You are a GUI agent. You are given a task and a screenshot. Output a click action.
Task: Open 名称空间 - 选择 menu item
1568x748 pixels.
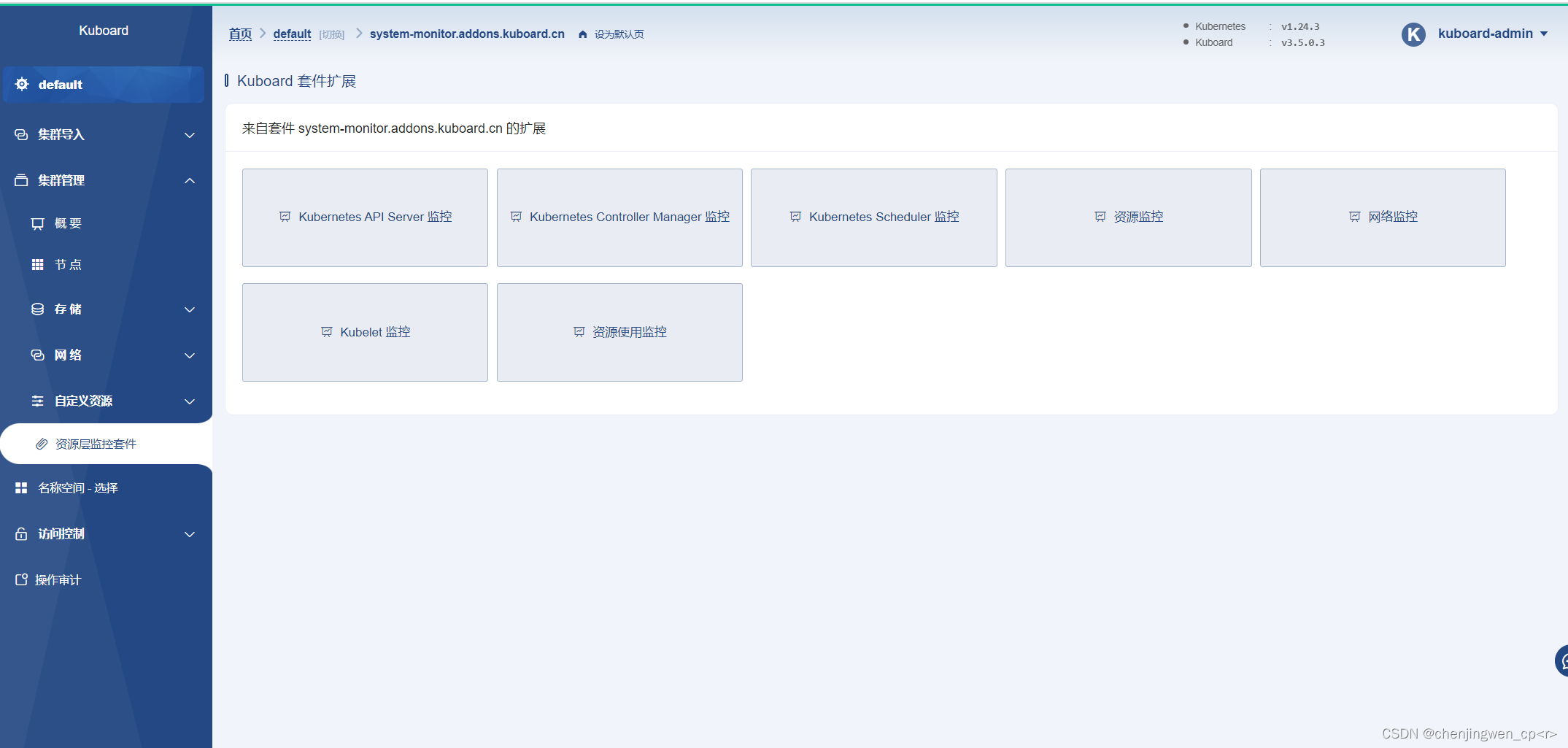click(106, 487)
